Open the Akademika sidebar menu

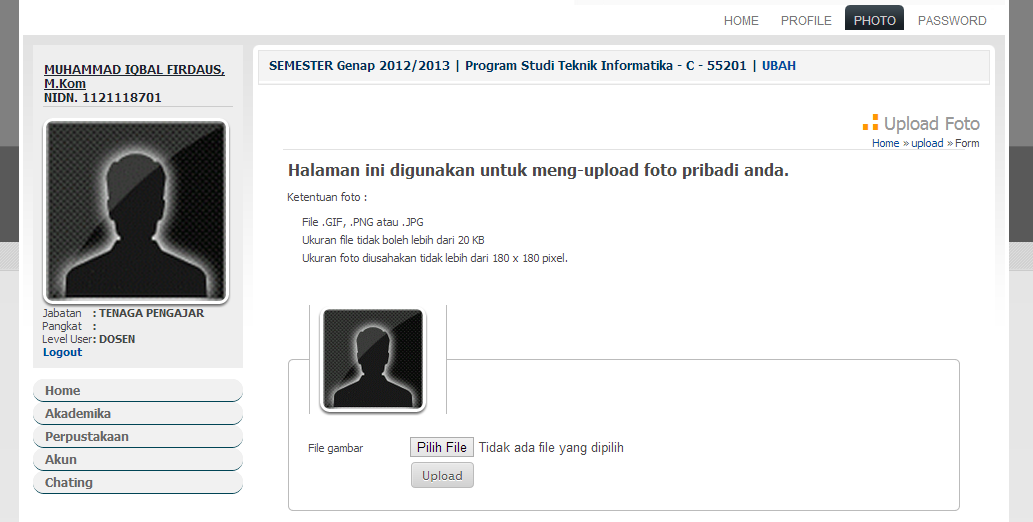click(78, 413)
